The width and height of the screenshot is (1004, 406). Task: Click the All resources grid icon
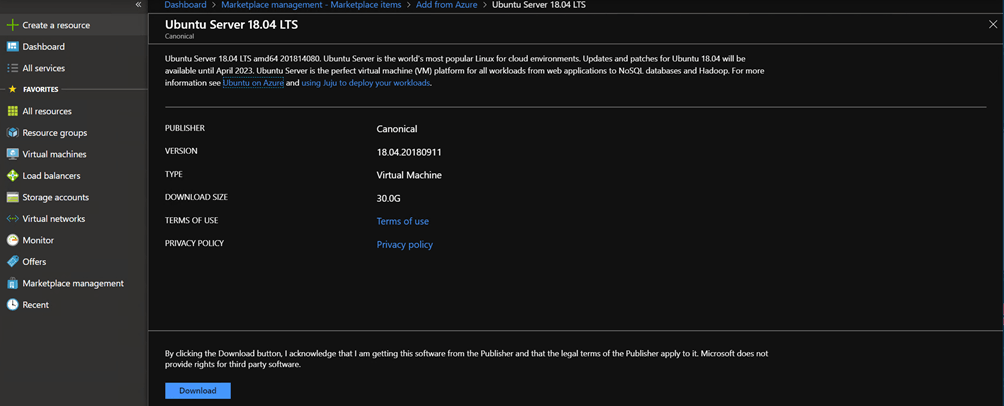[12, 111]
